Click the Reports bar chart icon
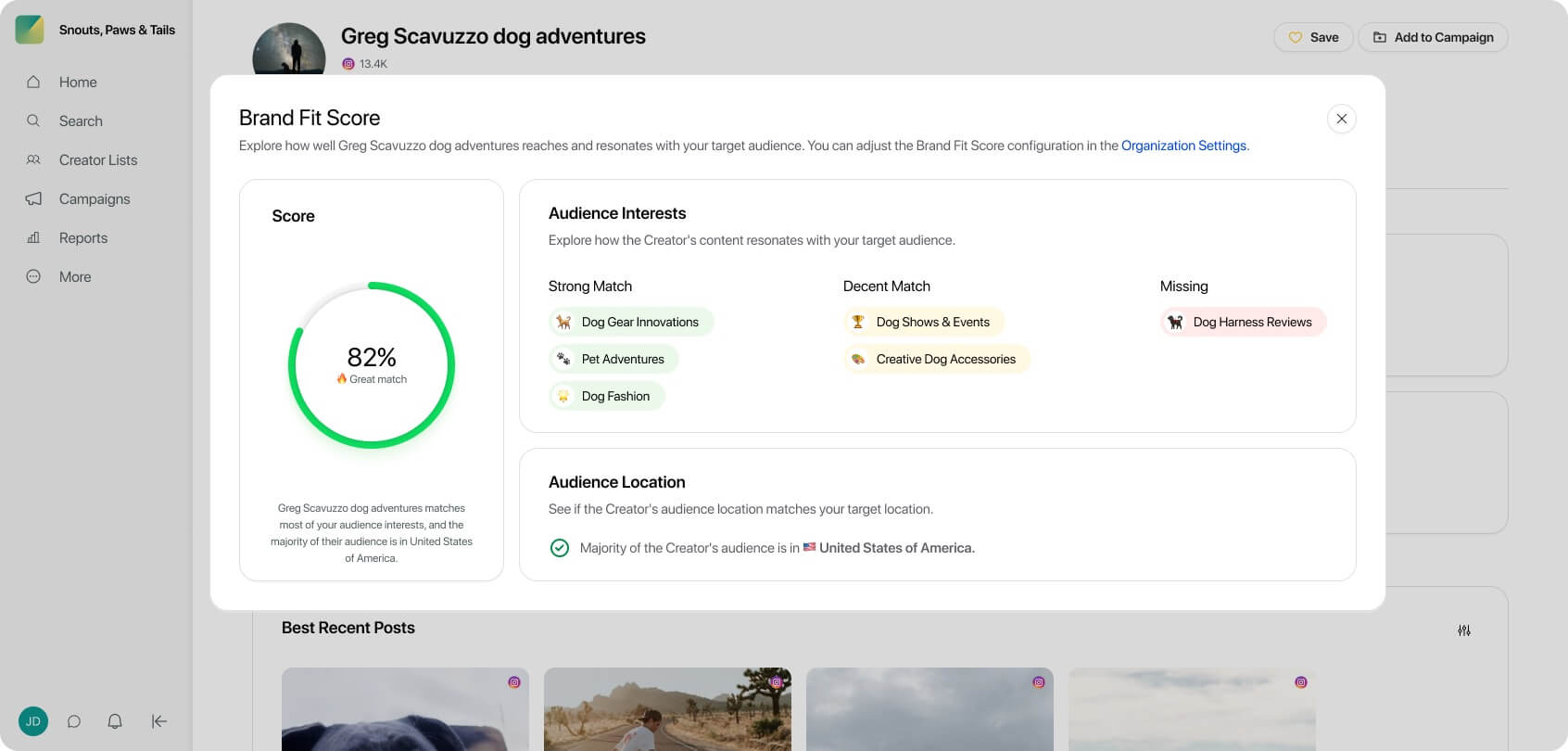Screen dimensions: 1568x751 click(x=33, y=237)
